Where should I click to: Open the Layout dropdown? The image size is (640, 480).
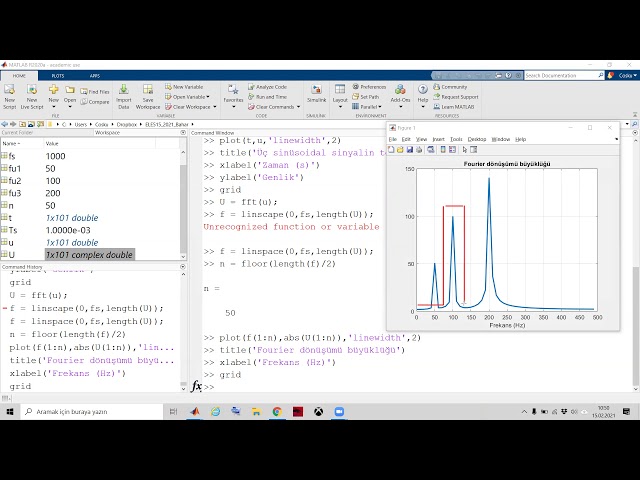[x=340, y=96]
